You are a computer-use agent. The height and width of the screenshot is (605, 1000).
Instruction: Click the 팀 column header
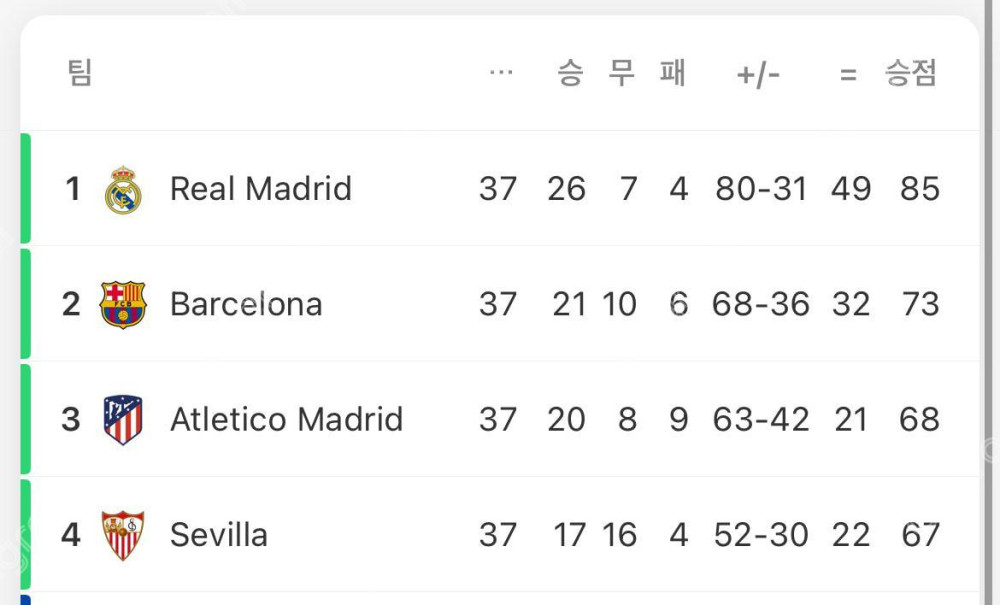point(80,73)
